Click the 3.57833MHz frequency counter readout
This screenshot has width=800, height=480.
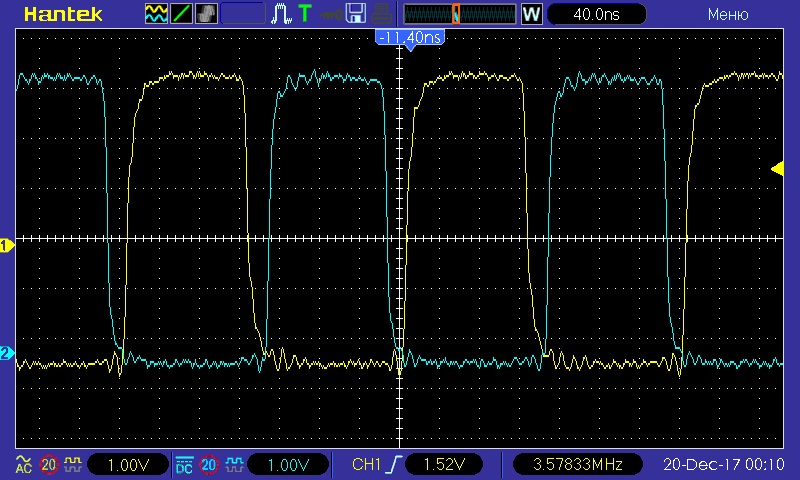(578, 465)
